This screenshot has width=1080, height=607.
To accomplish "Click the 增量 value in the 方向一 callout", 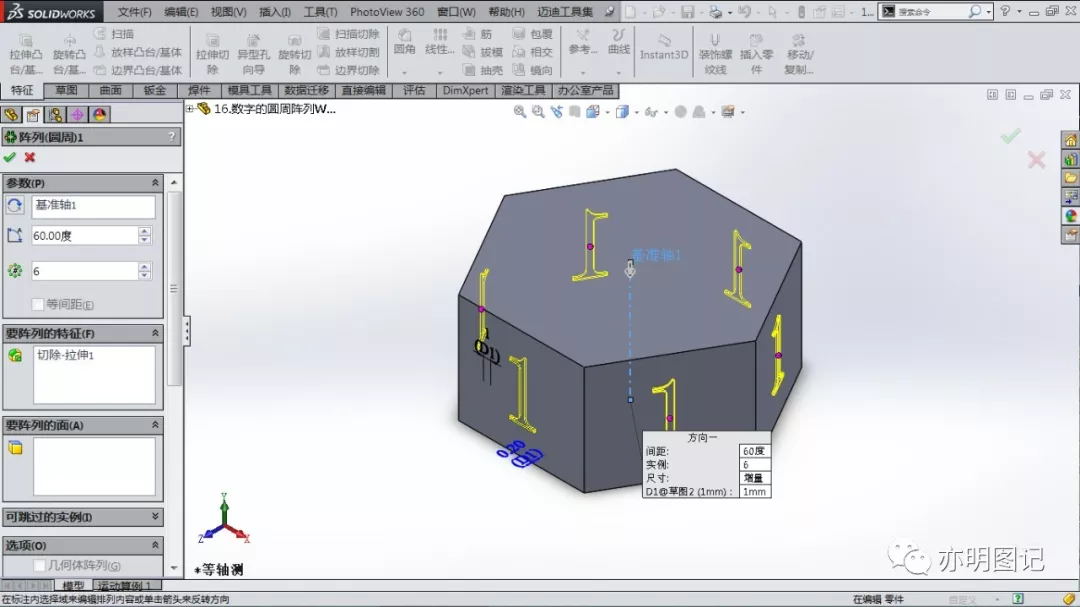I will (754, 478).
